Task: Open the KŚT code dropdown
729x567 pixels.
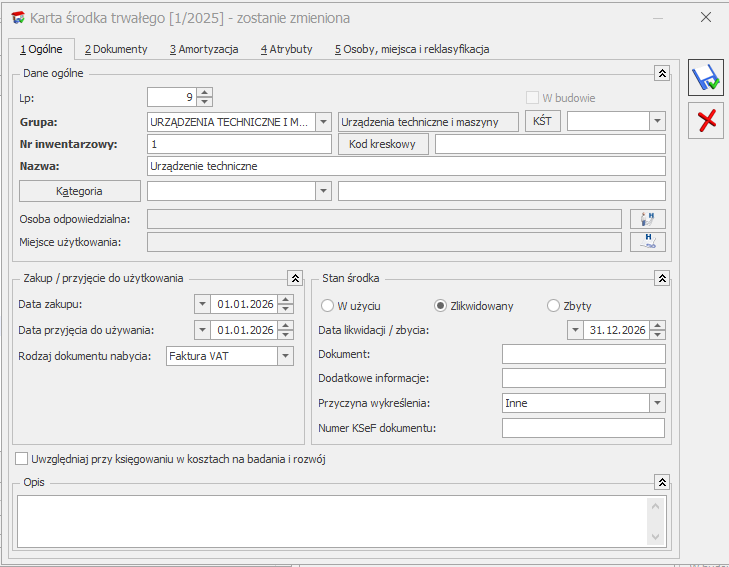Action: point(657,121)
